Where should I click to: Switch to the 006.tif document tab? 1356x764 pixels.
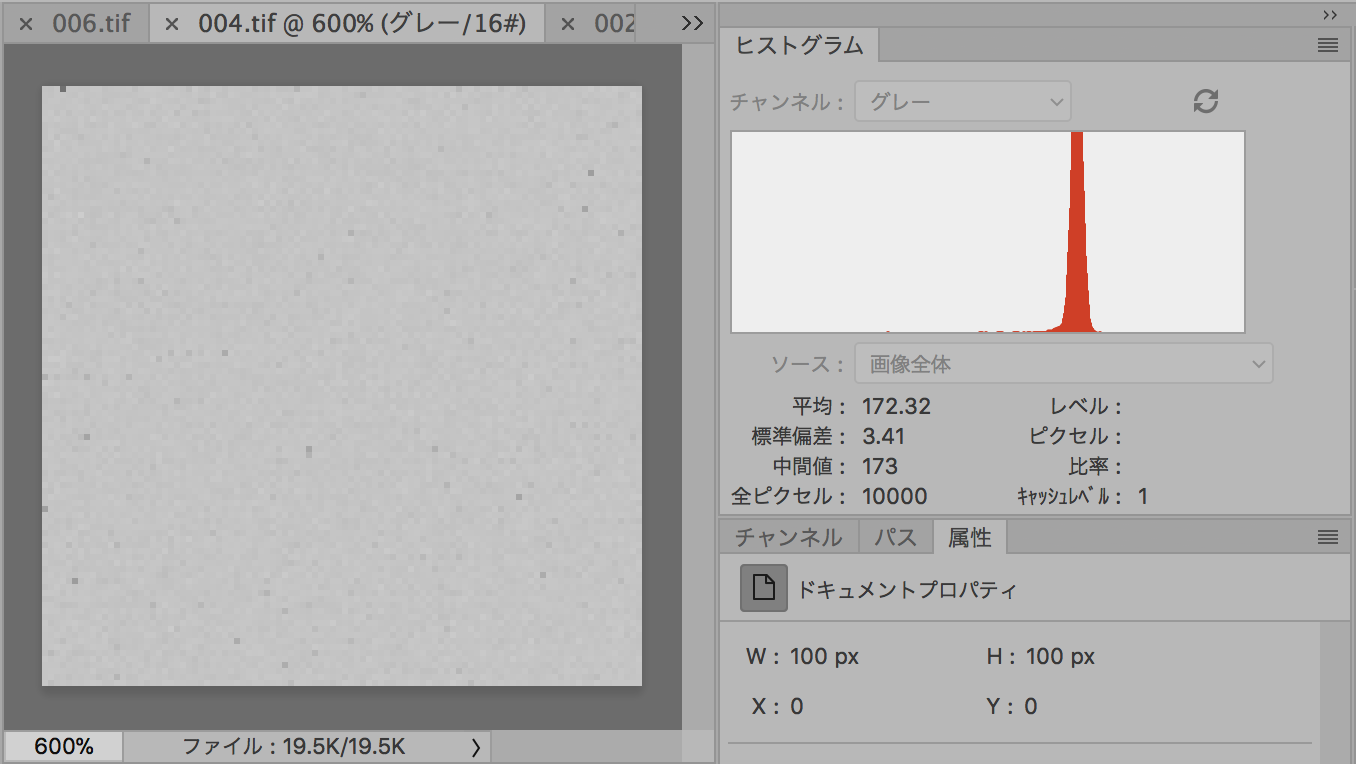tap(90, 24)
